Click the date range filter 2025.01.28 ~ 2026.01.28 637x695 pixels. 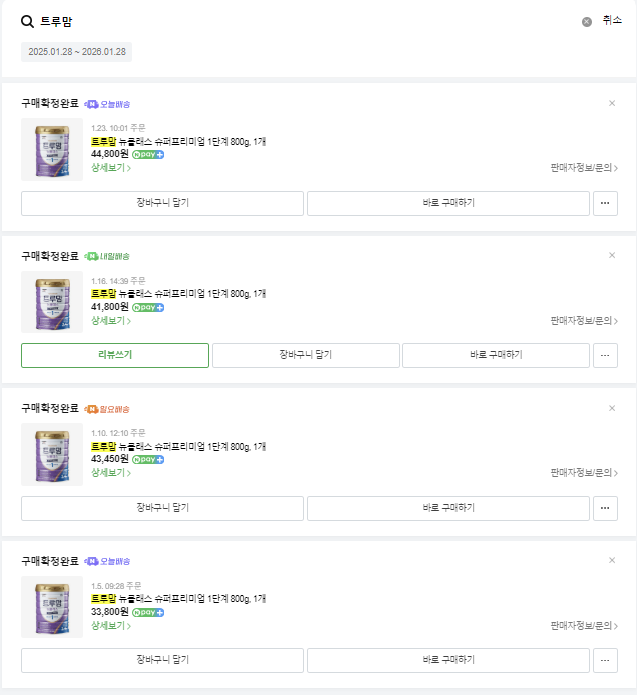pyautogui.click(x=77, y=52)
